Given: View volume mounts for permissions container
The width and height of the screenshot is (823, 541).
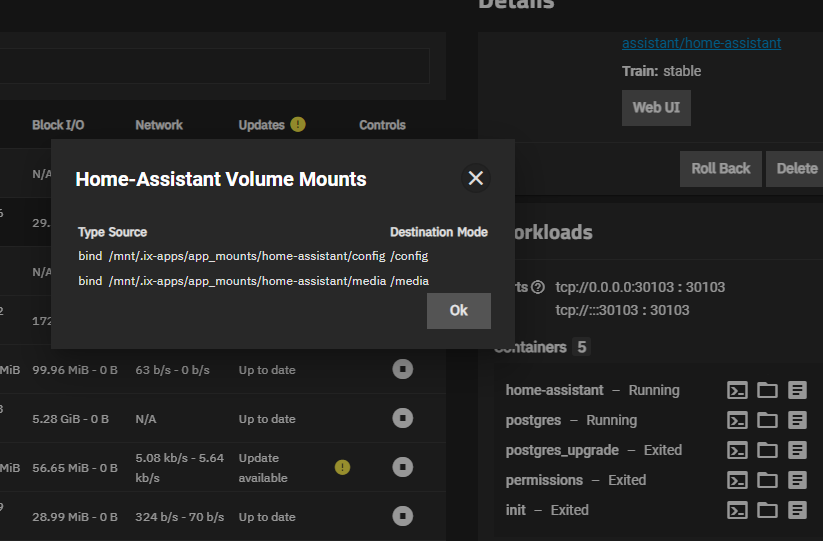Looking at the screenshot, I should pos(767,480).
